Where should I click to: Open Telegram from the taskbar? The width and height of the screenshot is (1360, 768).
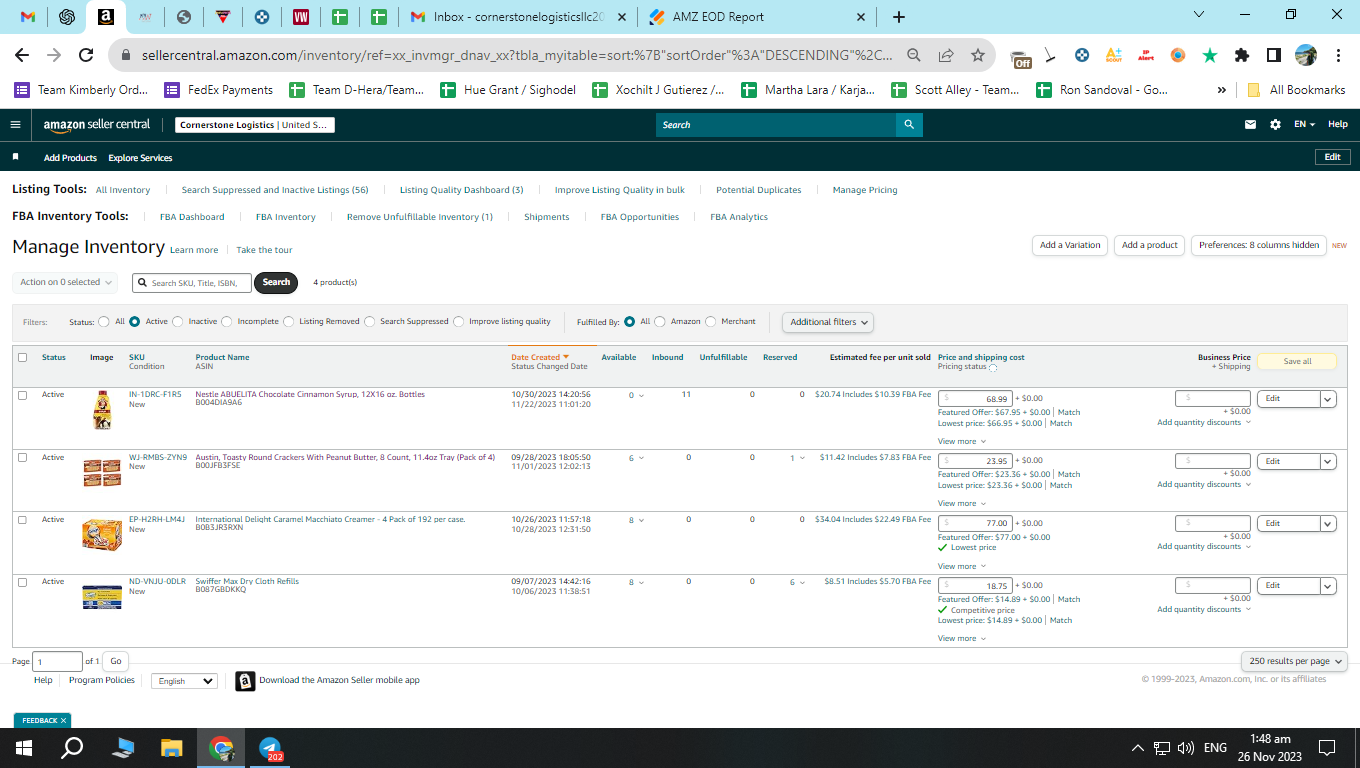(x=271, y=748)
